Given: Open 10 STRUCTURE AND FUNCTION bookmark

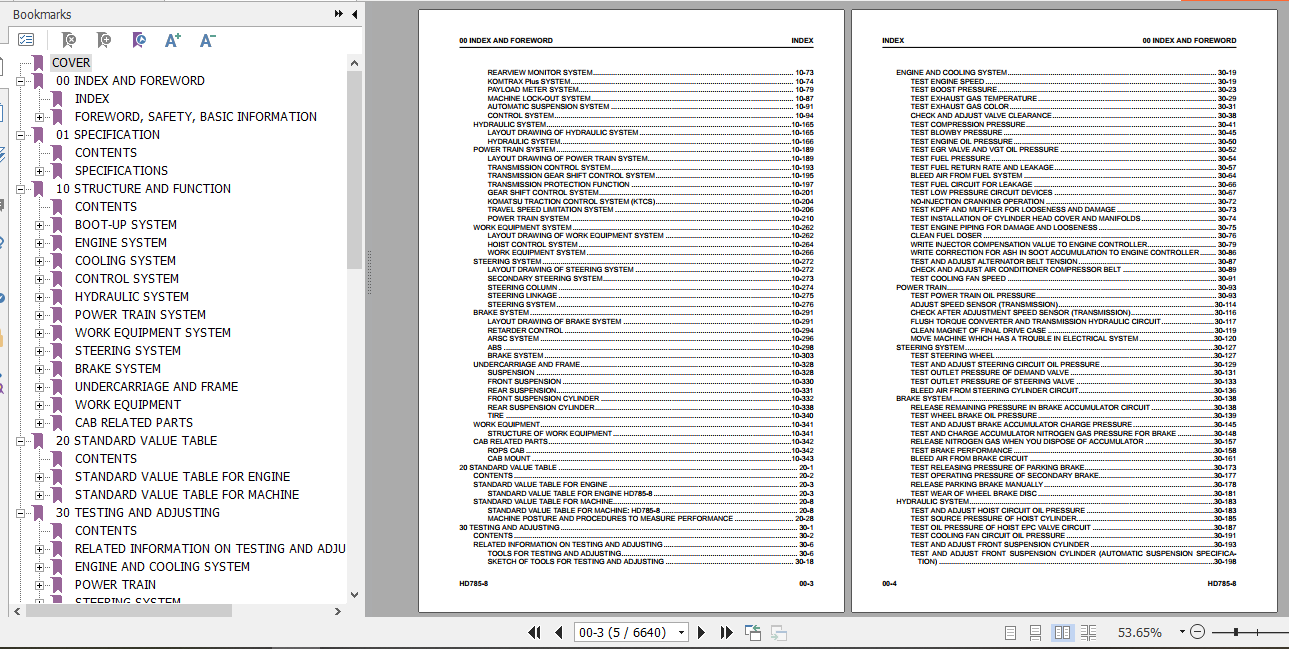Looking at the screenshot, I should [143, 189].
